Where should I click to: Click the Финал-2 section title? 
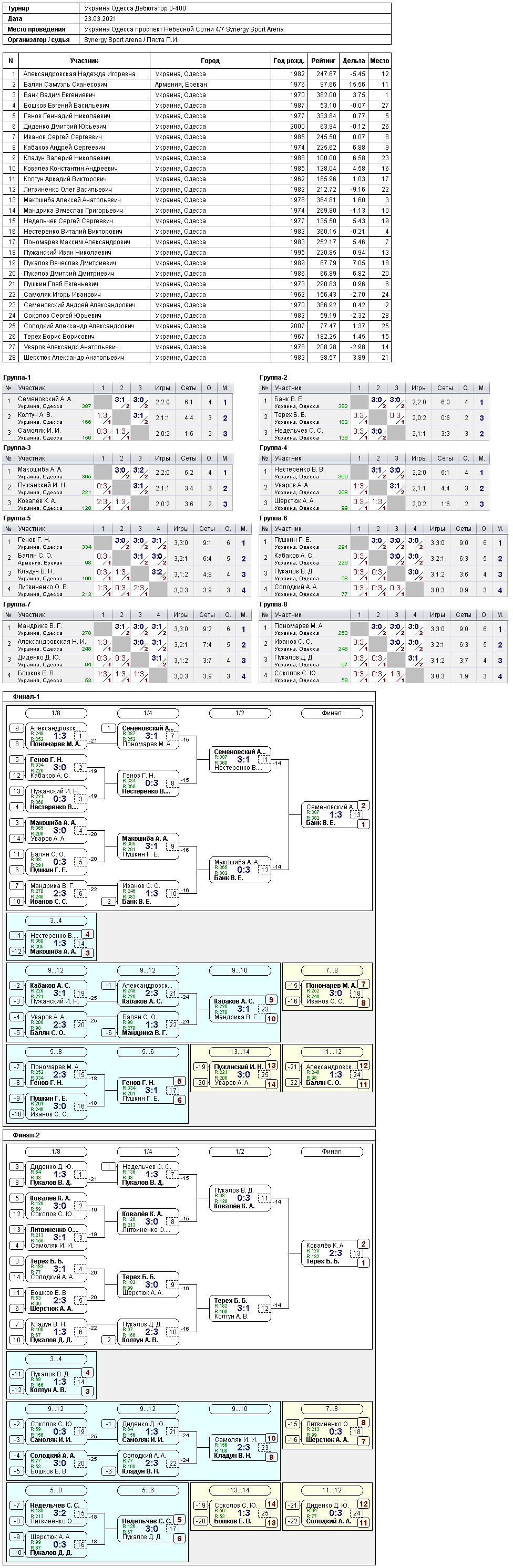(26, 1135)
